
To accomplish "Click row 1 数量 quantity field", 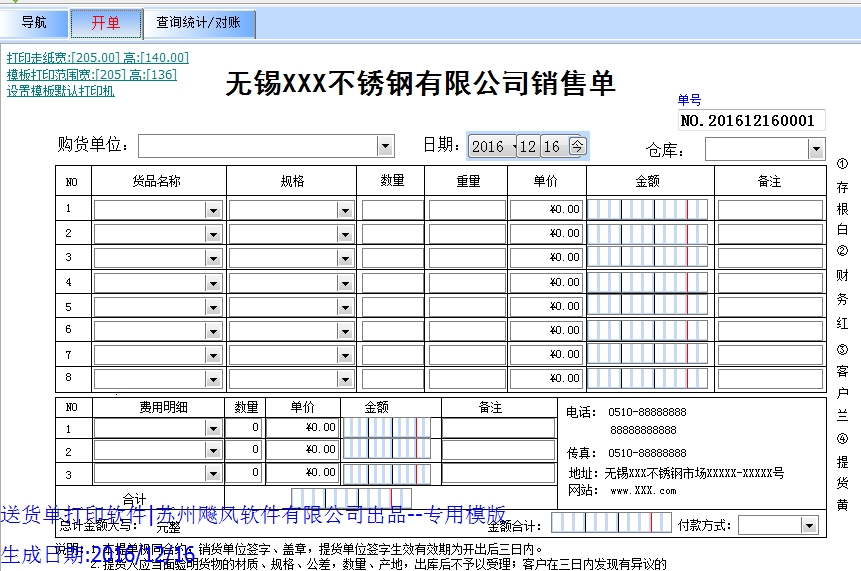I will (x=393, y=210).
